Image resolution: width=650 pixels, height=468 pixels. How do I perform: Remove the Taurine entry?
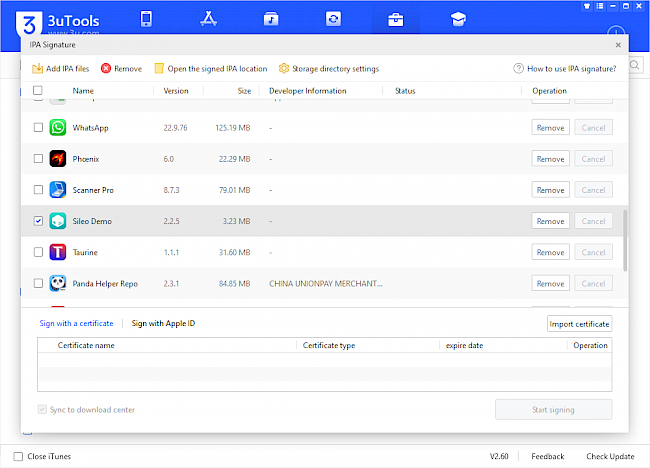tap(551, 252)
